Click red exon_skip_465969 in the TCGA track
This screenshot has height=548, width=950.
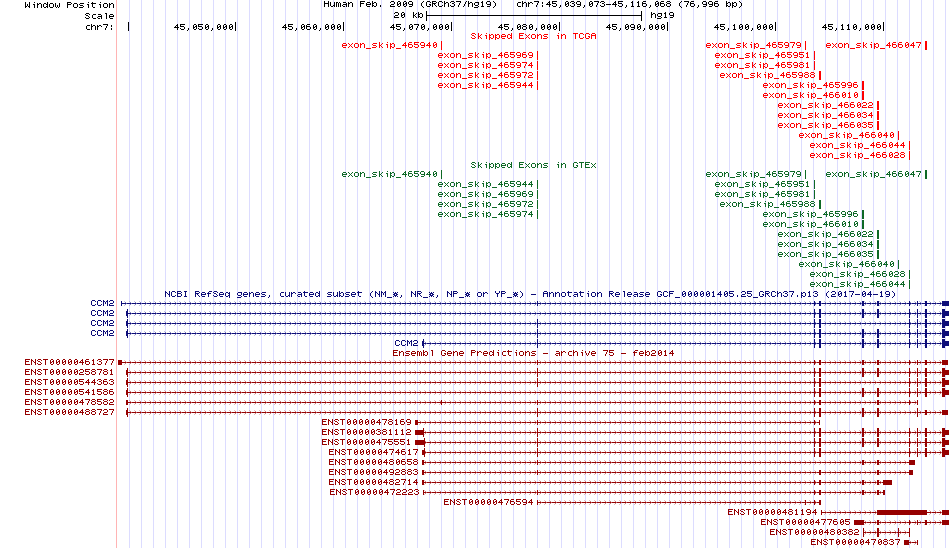tap(485, 55)
